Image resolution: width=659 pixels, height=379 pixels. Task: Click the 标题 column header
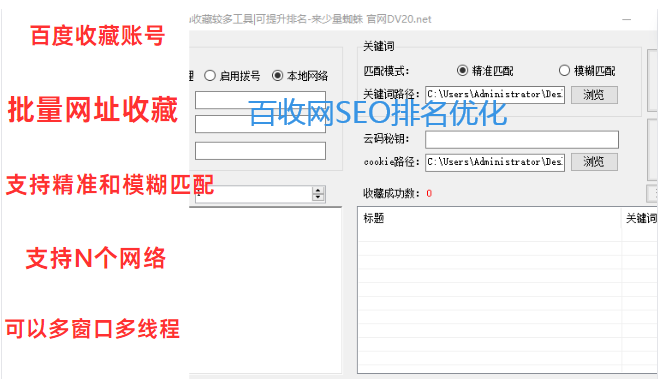click(x=490, y=218)
